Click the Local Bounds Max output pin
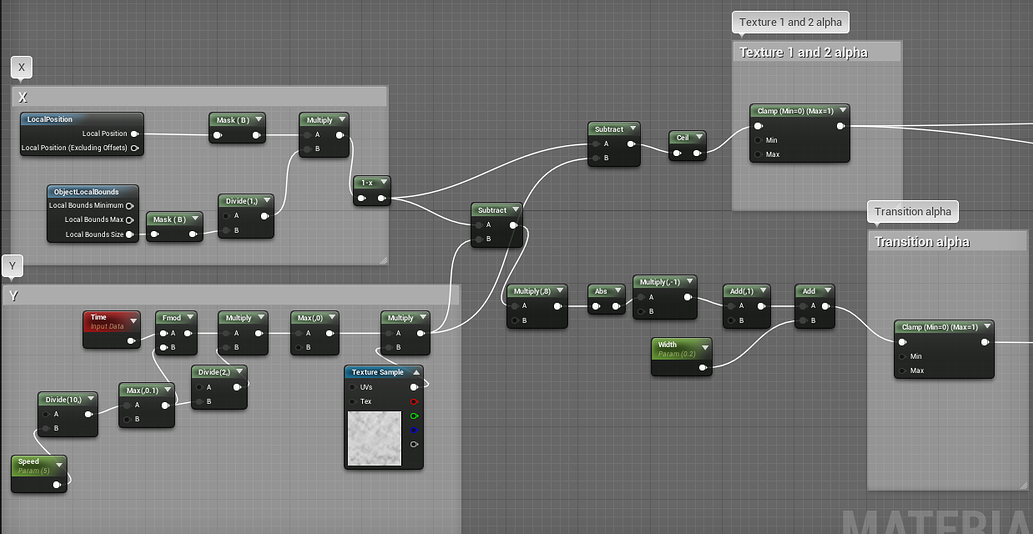This screenshot has height=534, width=1033. point(129,219)
